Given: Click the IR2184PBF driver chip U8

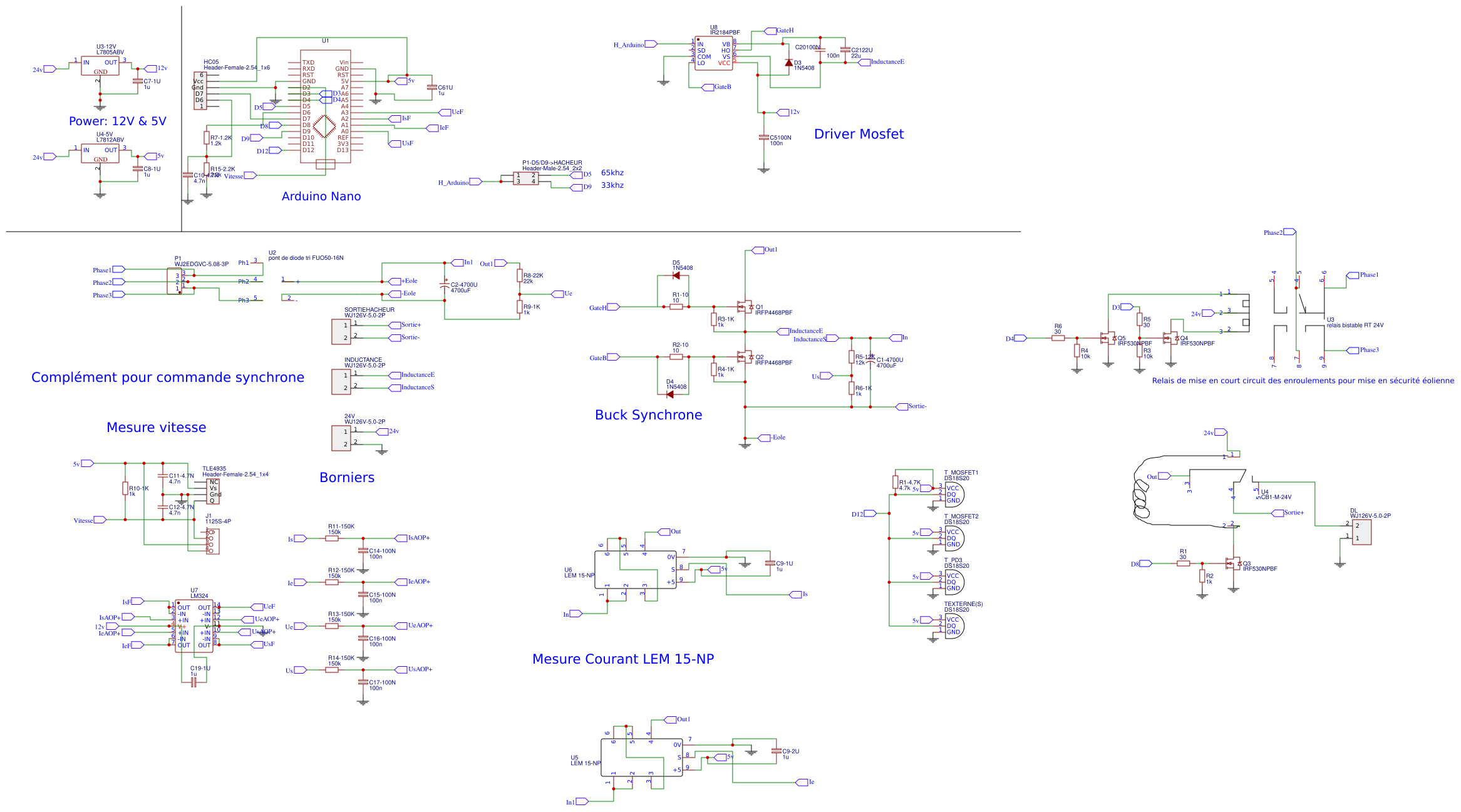Looking at the screenshot, I should click(713, 53).
